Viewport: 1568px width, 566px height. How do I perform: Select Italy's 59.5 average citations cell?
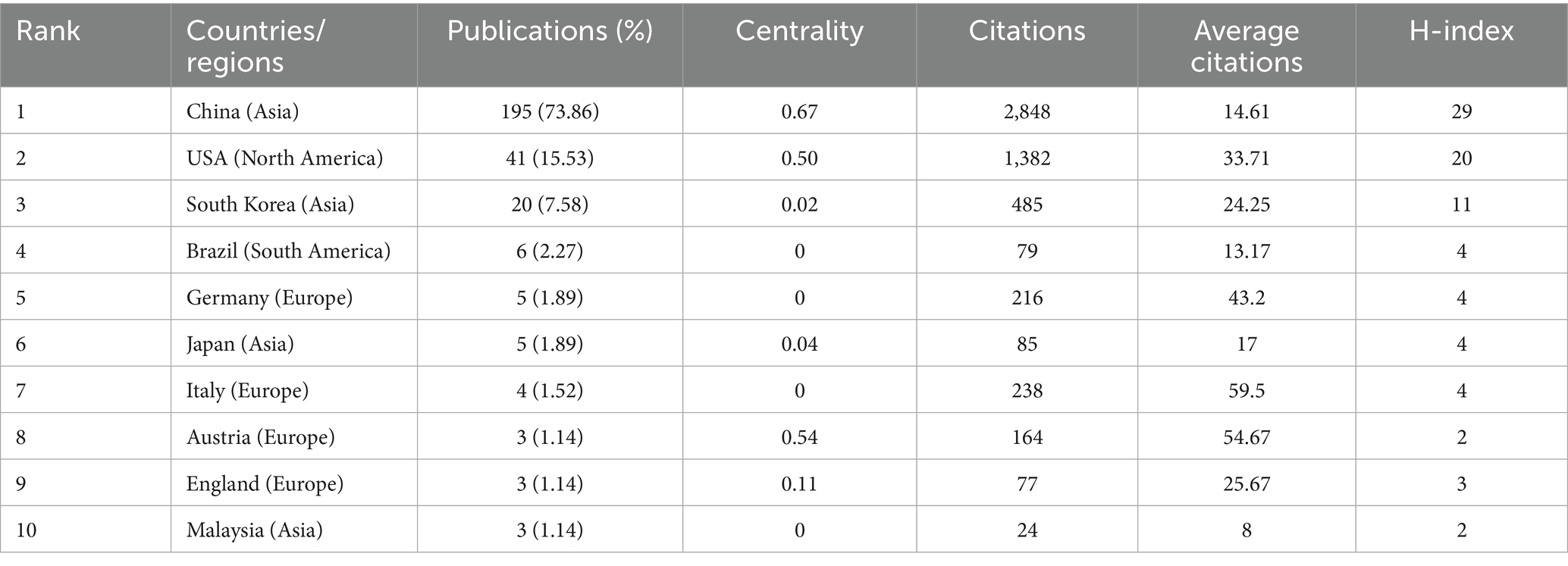click(1247, 391)
